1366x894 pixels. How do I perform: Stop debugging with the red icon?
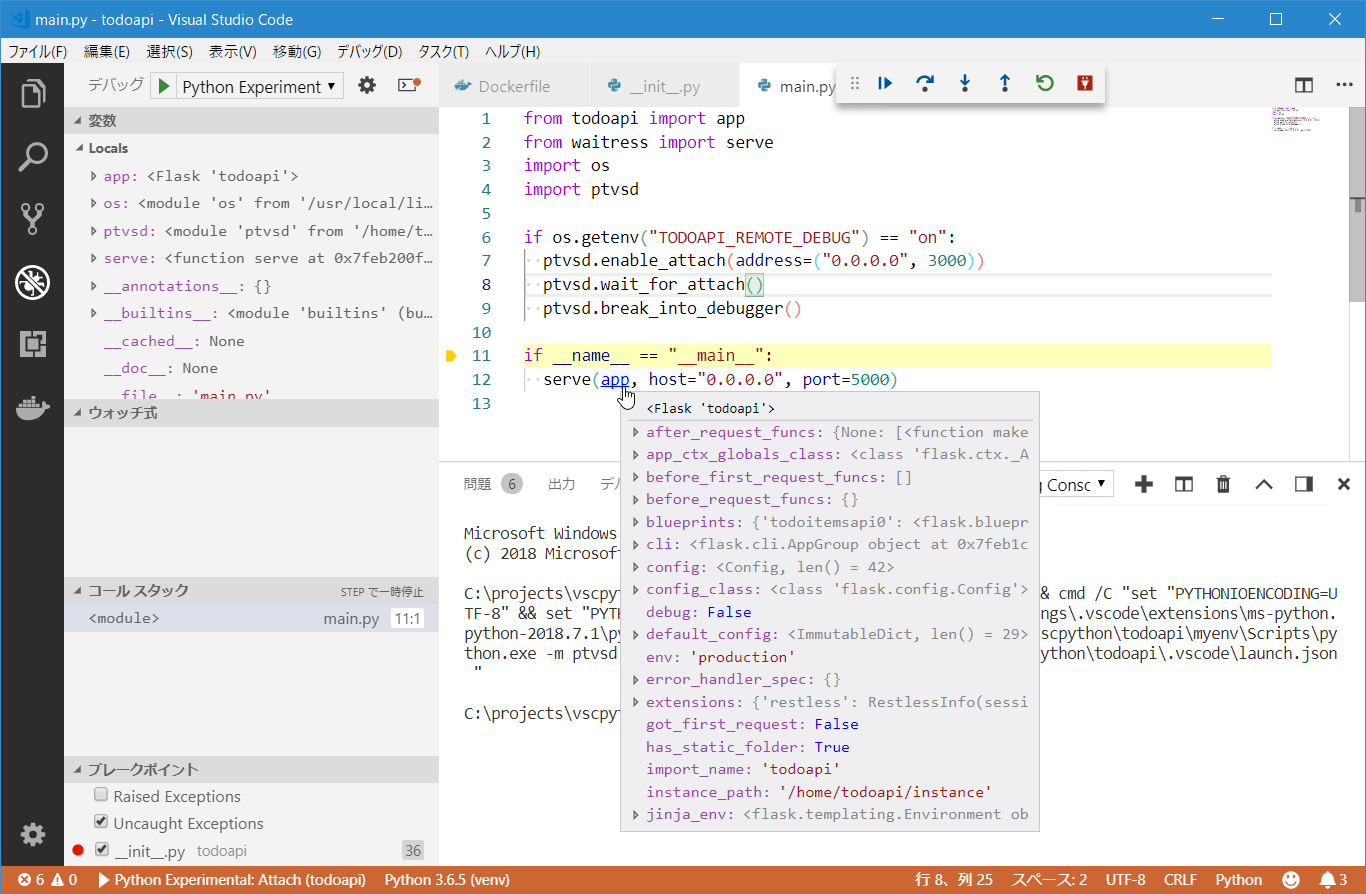point(1084,84)
